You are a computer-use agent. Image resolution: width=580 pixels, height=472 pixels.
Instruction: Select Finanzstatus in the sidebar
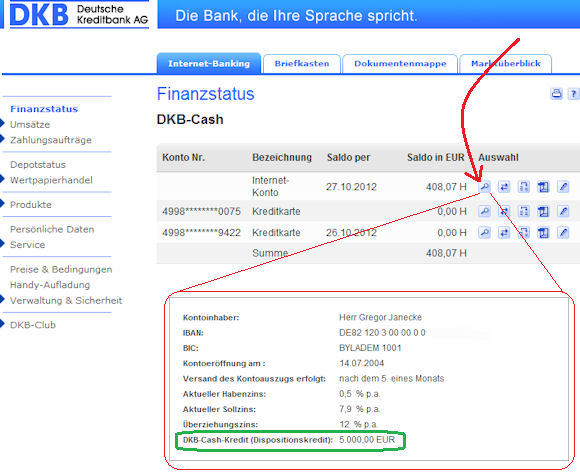point(44,109)
